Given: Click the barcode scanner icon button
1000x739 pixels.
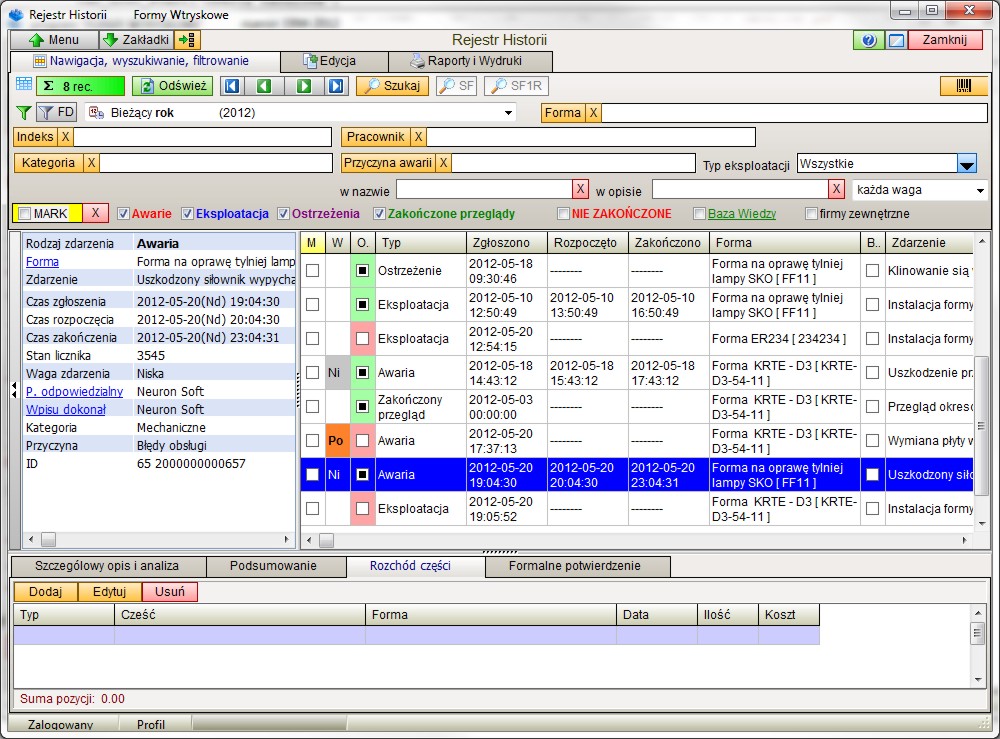Looking at the screenshot, I should (964, 86).
